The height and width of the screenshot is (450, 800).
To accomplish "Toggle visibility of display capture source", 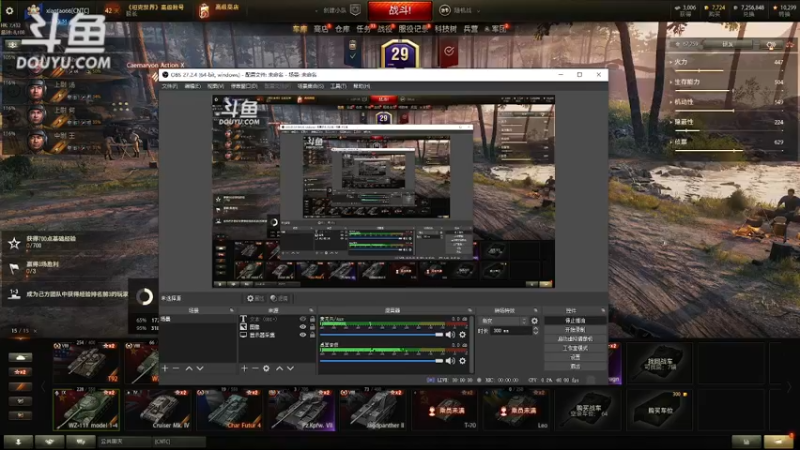I will pos(303,335).
